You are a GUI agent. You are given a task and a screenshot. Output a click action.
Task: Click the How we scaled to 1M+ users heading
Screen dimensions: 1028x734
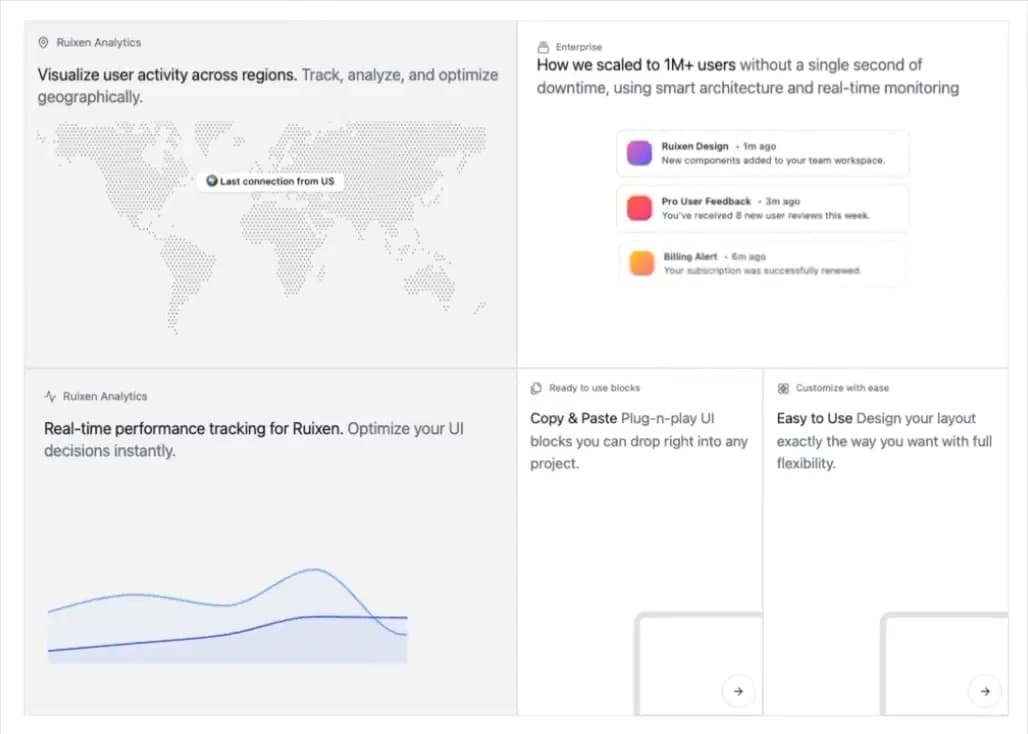636,65
